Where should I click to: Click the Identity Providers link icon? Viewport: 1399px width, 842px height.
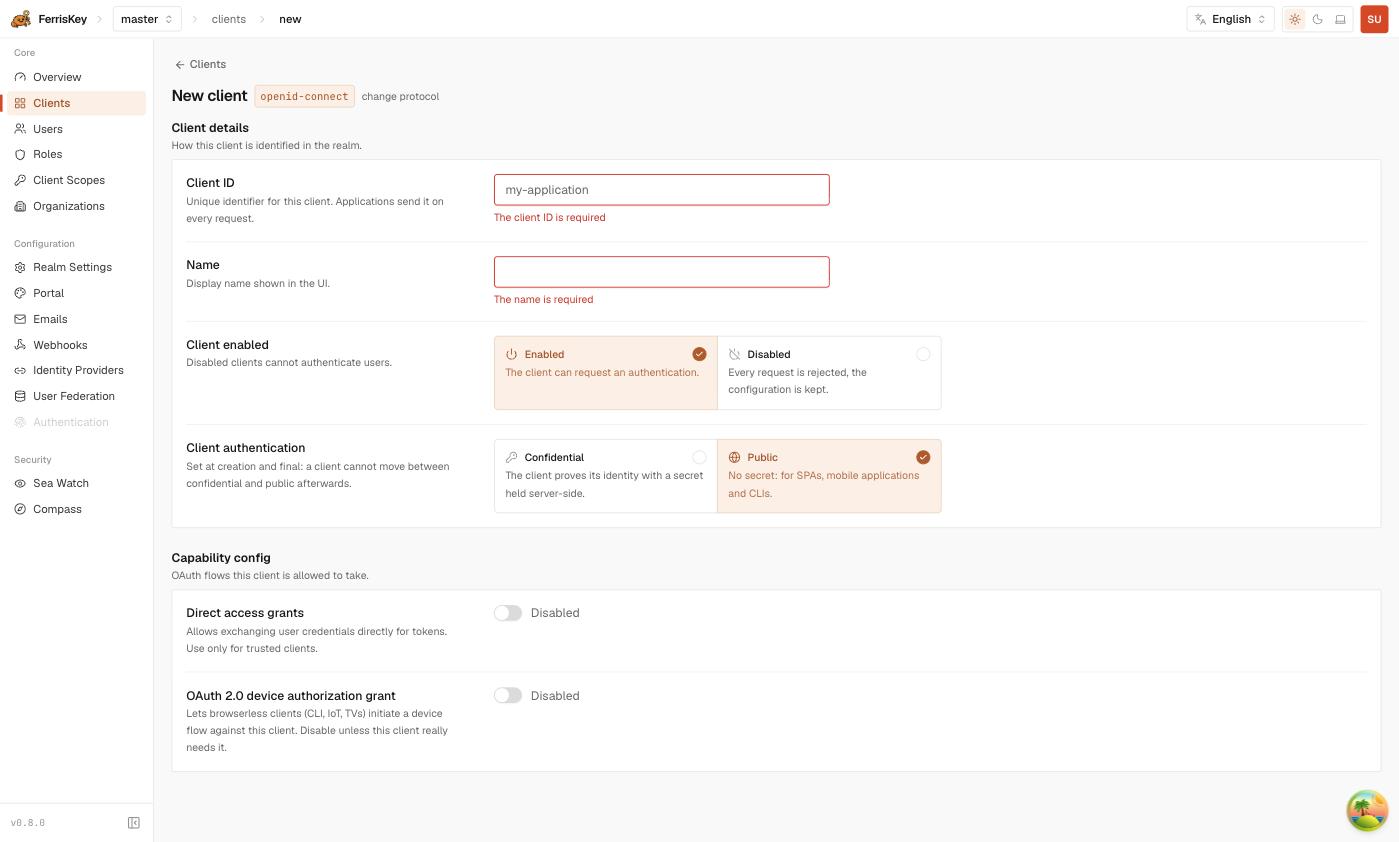pos(20,370)
